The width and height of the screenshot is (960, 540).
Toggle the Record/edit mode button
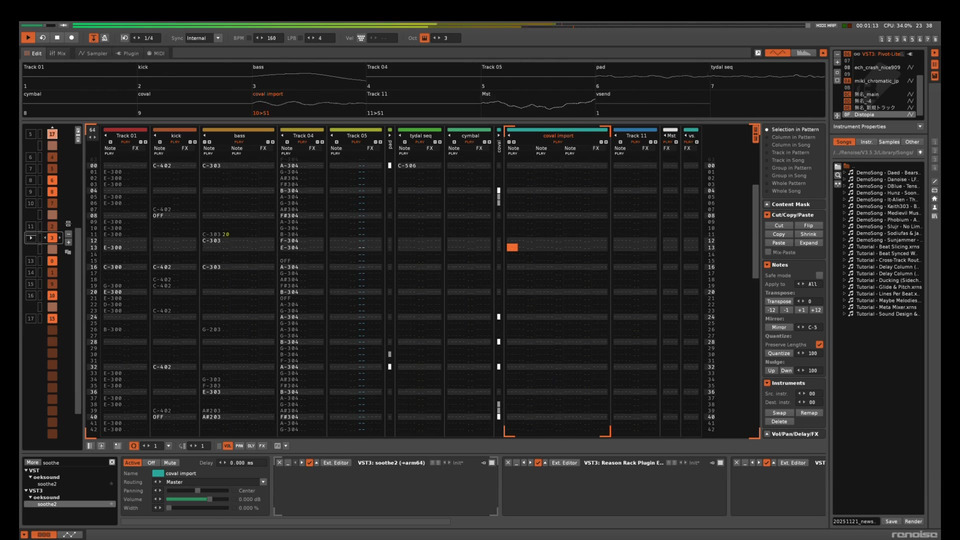pyautogui.click(x=72, y=38)
